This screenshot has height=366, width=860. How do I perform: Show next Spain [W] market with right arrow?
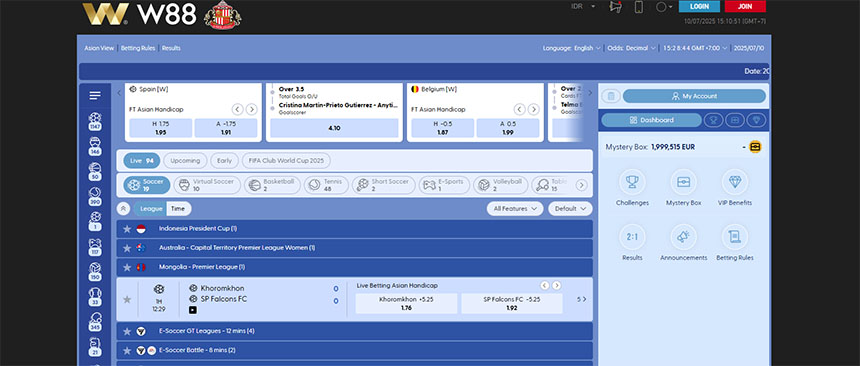251,109
